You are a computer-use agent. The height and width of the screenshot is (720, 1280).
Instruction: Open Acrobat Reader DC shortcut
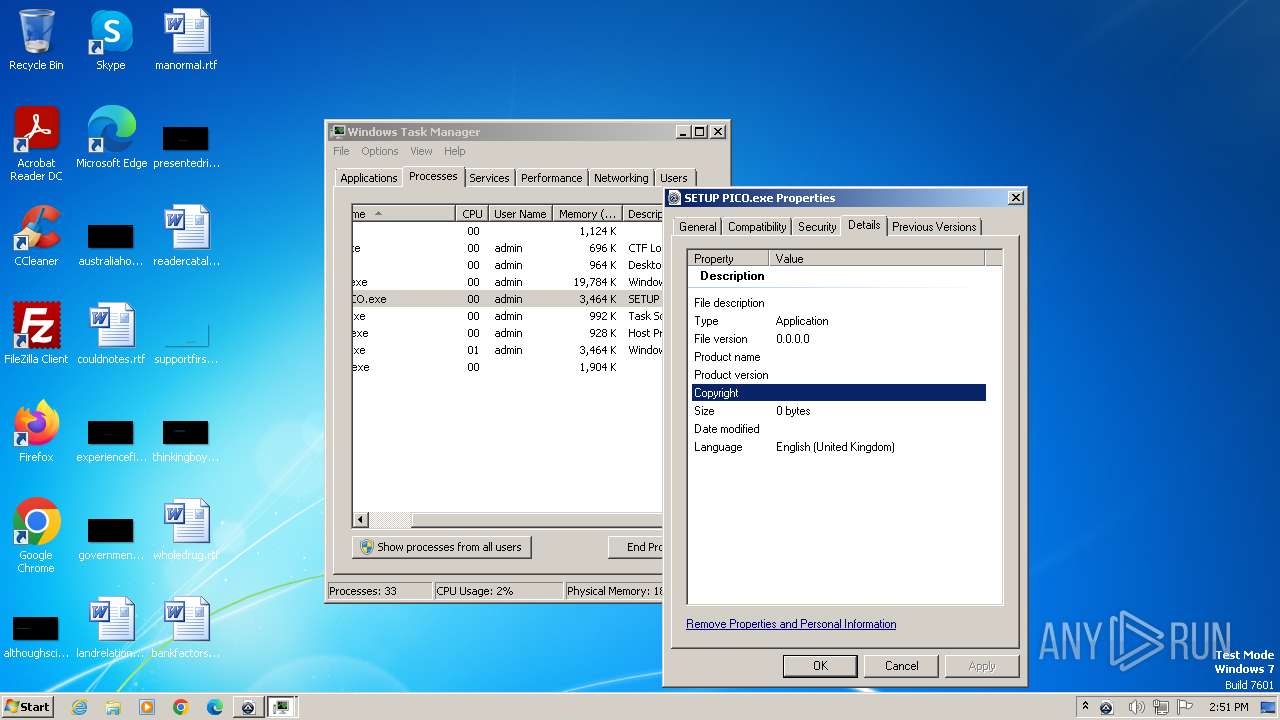click(36, 143)
